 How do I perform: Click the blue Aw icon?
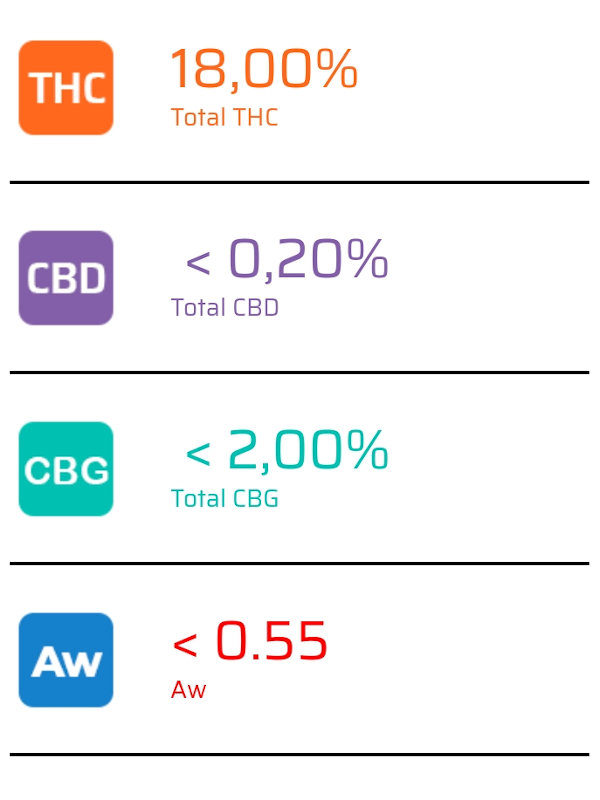click(x=66, y=660)
